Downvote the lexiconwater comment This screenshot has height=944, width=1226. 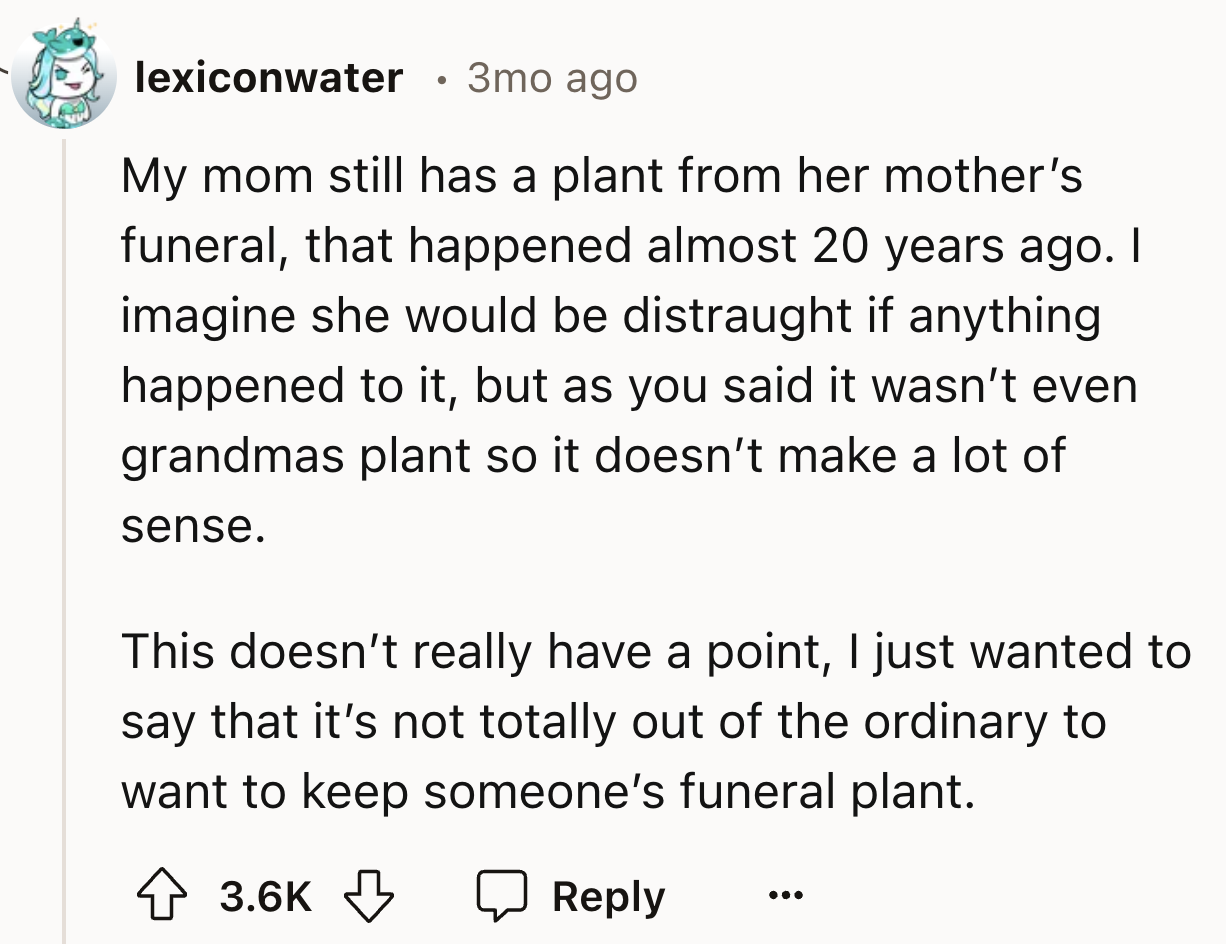(x=371, y=896)
